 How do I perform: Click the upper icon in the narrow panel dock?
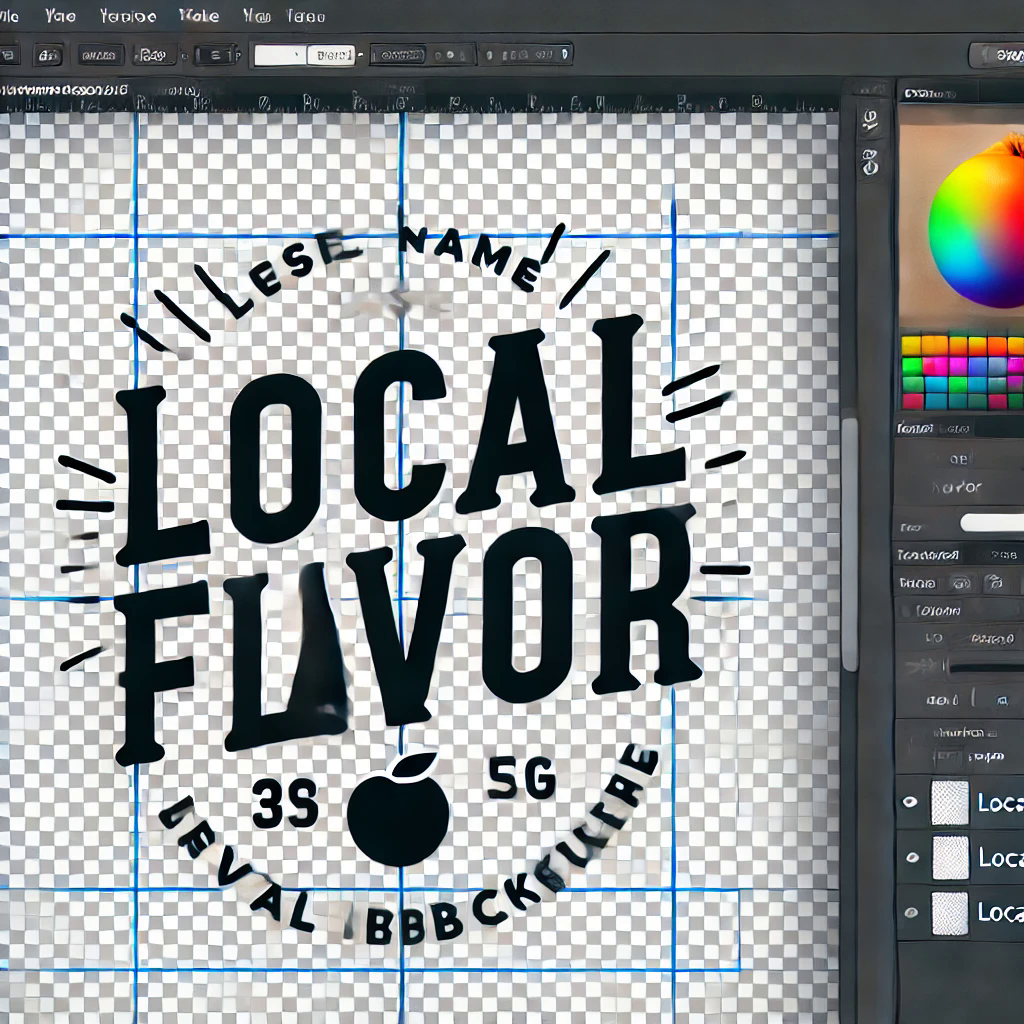(870, 122)
